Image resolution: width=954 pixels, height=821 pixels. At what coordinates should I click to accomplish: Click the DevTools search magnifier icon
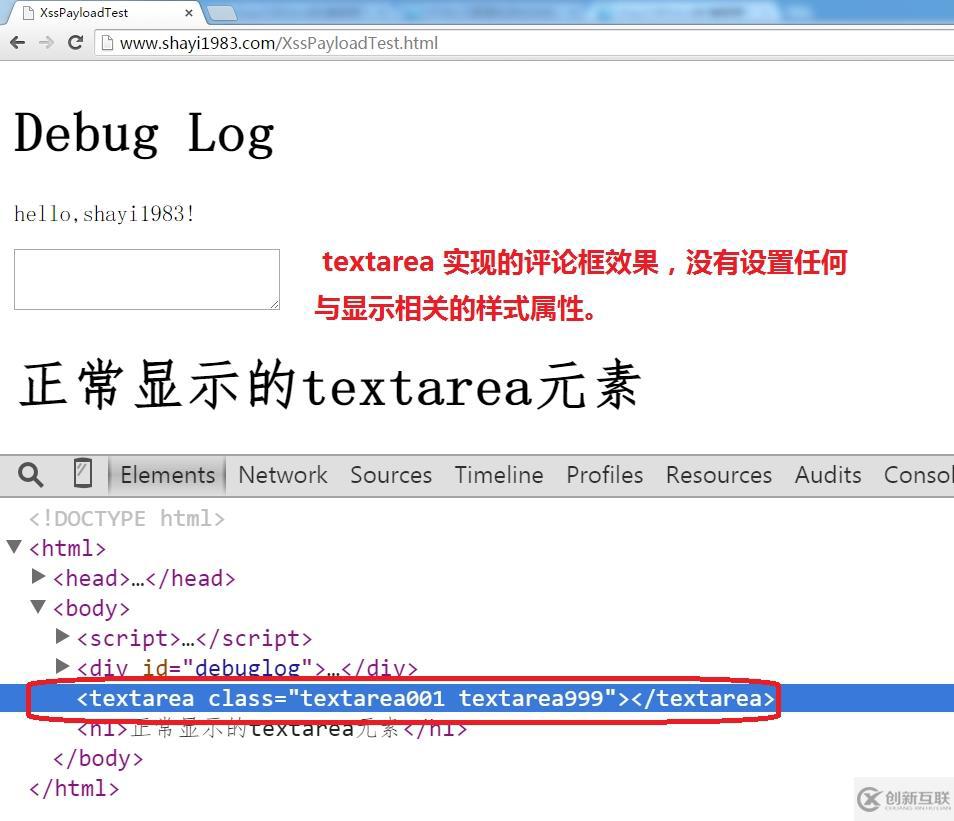[x=30, y=475]
